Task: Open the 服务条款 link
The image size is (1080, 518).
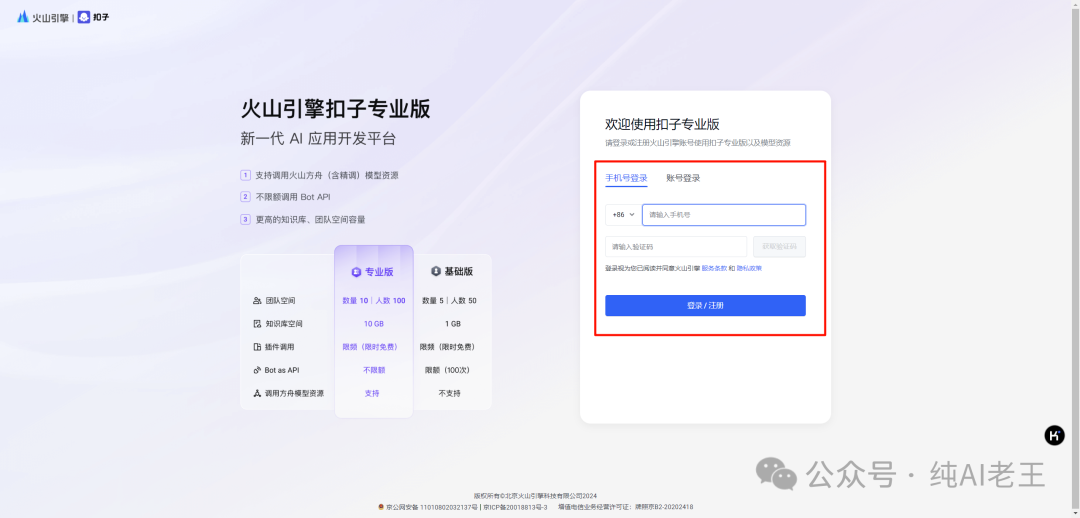Action: (714, 269)
